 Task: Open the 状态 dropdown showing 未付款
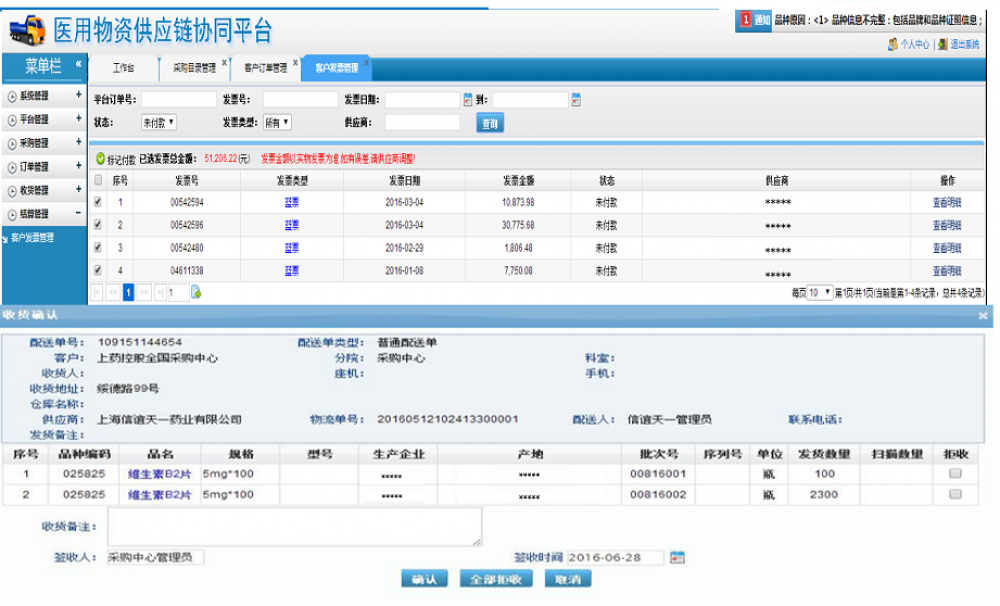pos(158,122)
